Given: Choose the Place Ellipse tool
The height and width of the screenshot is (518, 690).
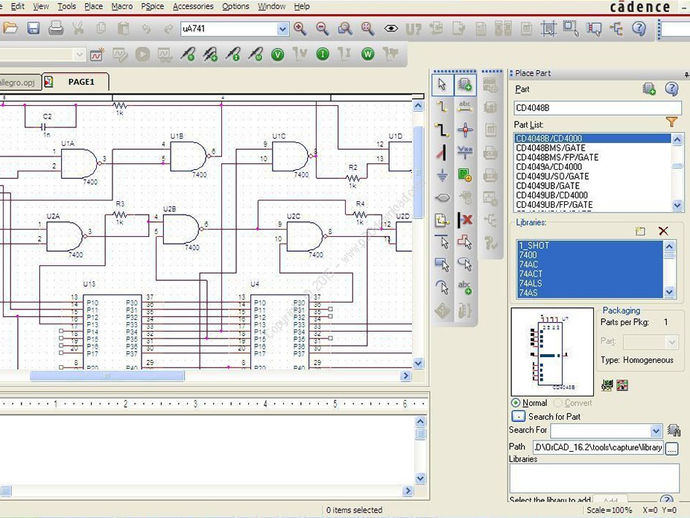Looking at the screenshot, I should (465, 264).
